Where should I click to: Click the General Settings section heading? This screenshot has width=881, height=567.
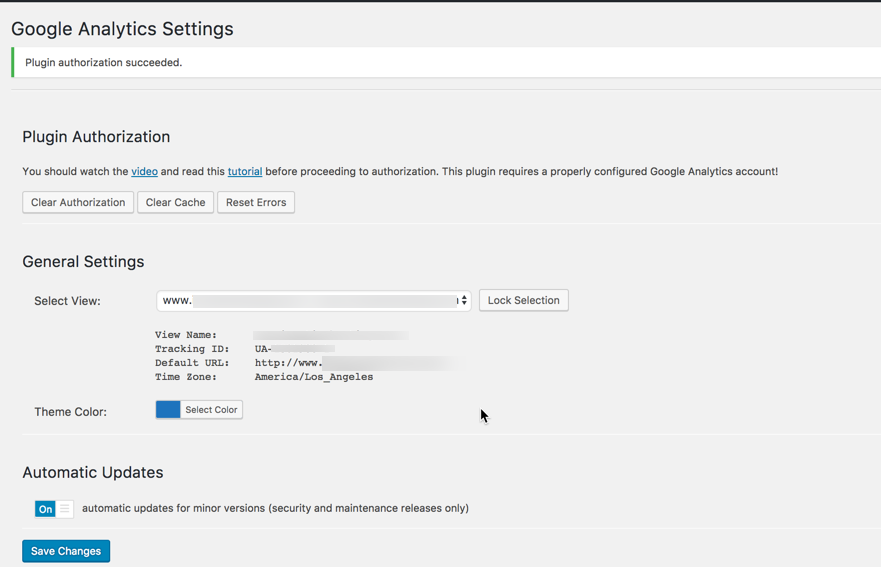[83, 262]
